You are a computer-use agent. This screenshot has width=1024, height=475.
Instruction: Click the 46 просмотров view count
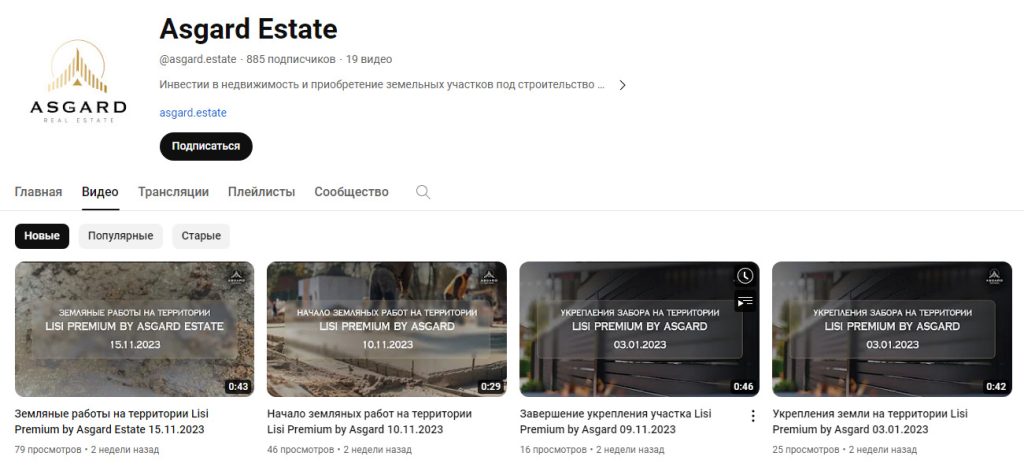click(300, 450)
